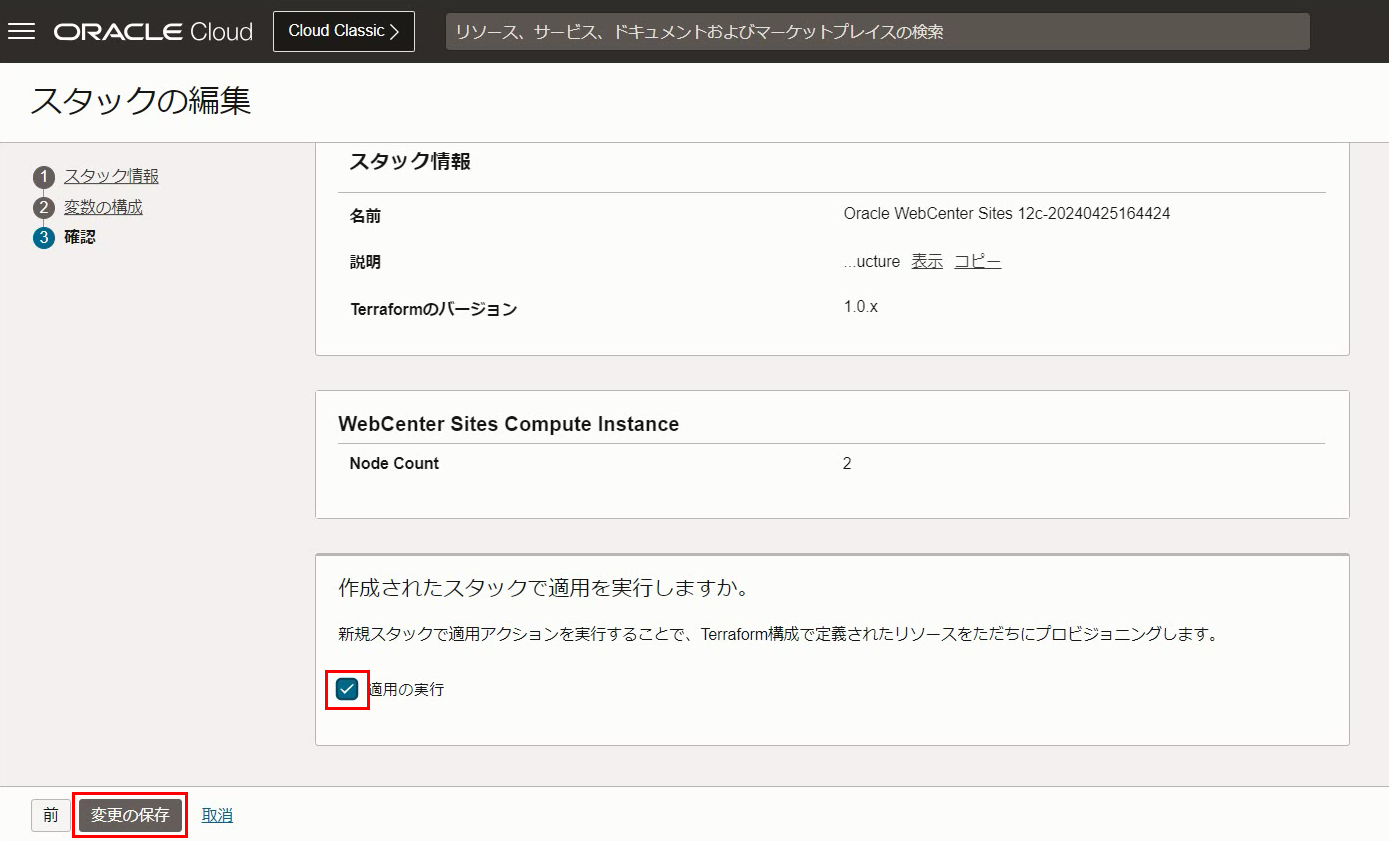Click the truncated description text ...ucture

[872, 261]
